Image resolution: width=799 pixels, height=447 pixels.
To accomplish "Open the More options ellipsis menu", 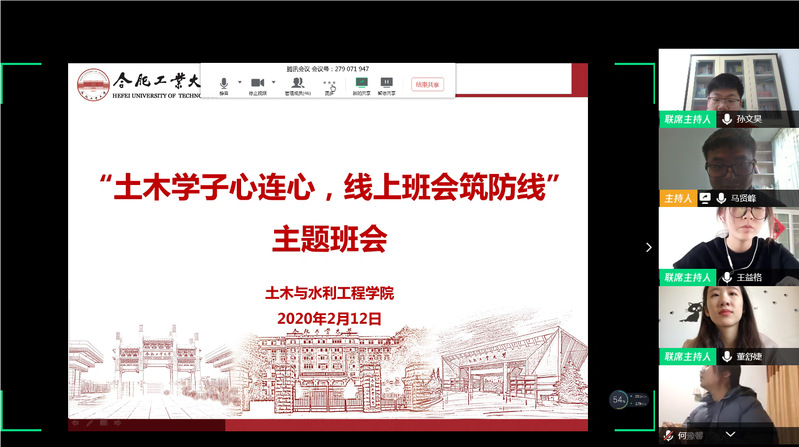I will (x=329, y=84).
